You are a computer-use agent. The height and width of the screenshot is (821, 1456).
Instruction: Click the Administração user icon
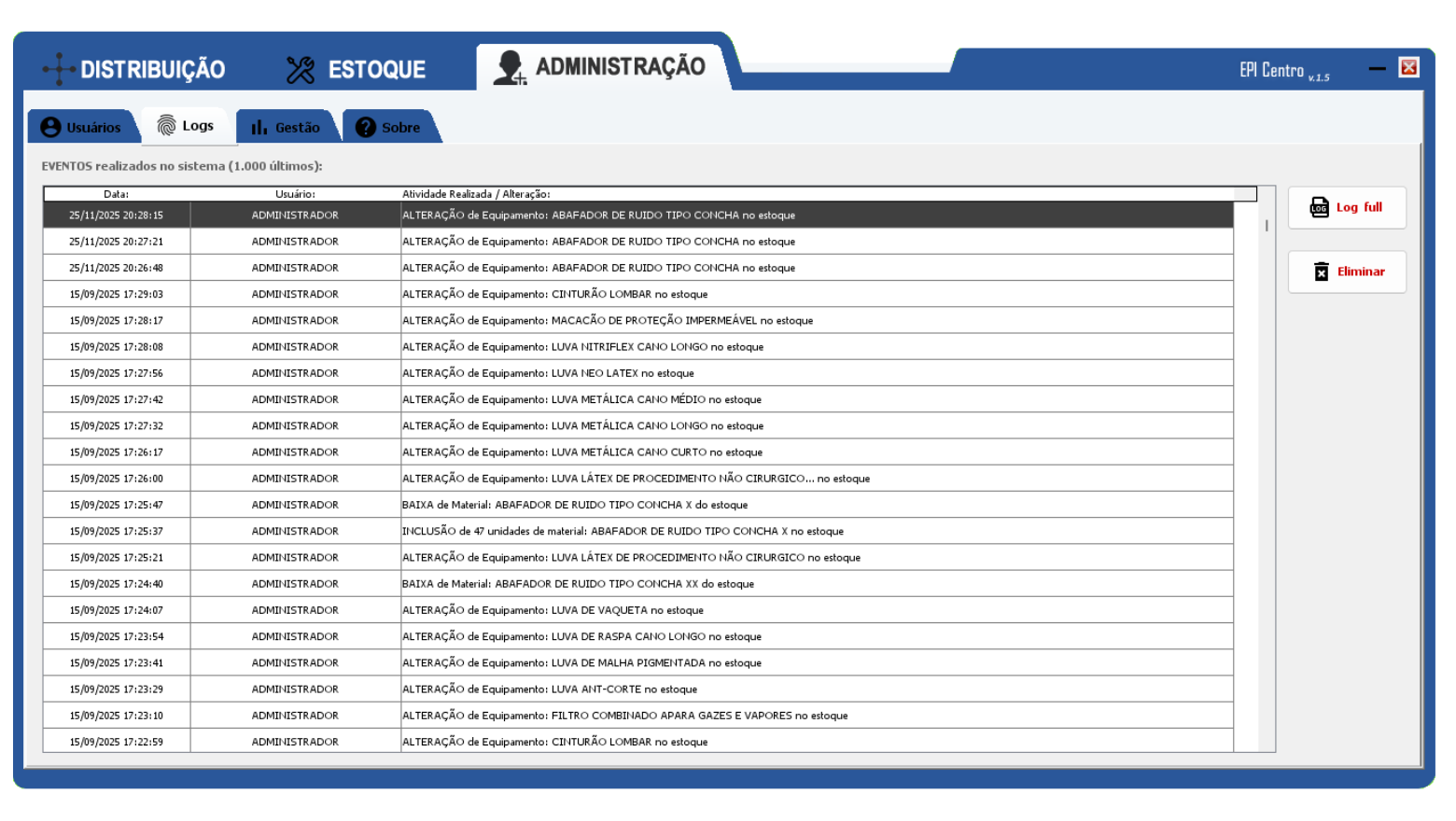(510, 68)
